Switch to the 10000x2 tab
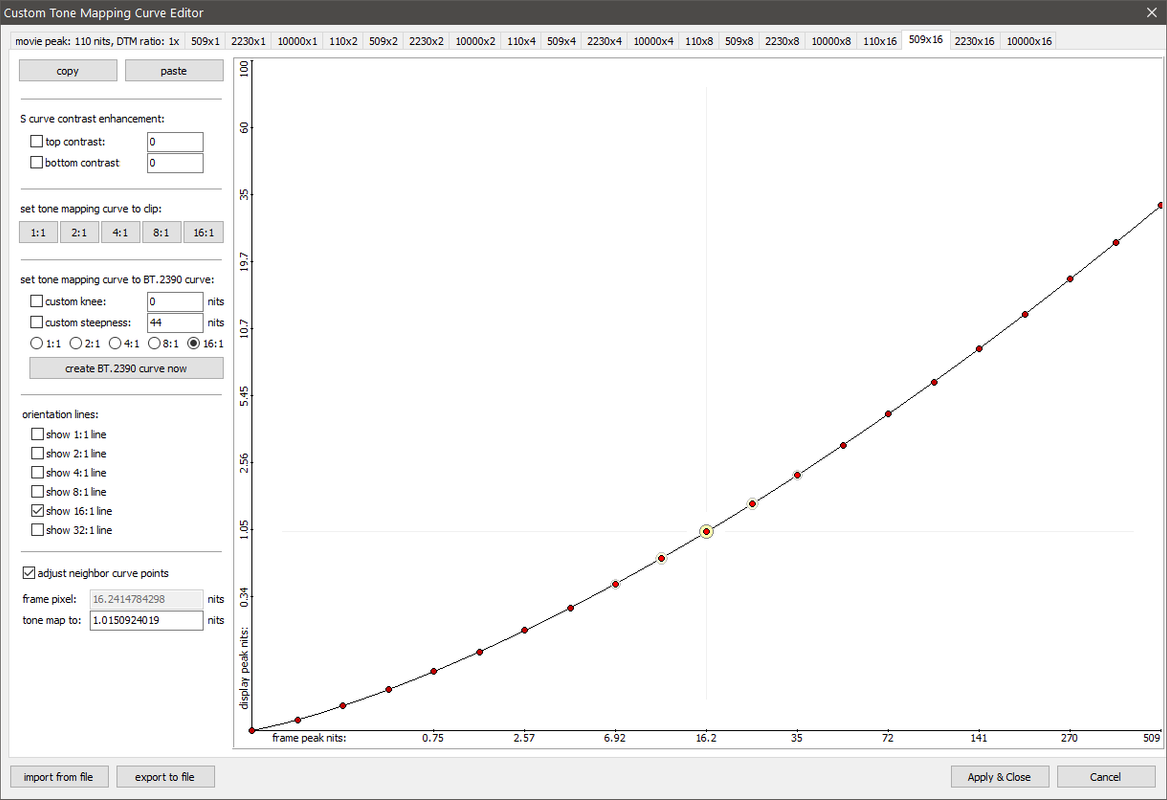Viewport: 1167px width, 800px height. (x=475, y=41)
